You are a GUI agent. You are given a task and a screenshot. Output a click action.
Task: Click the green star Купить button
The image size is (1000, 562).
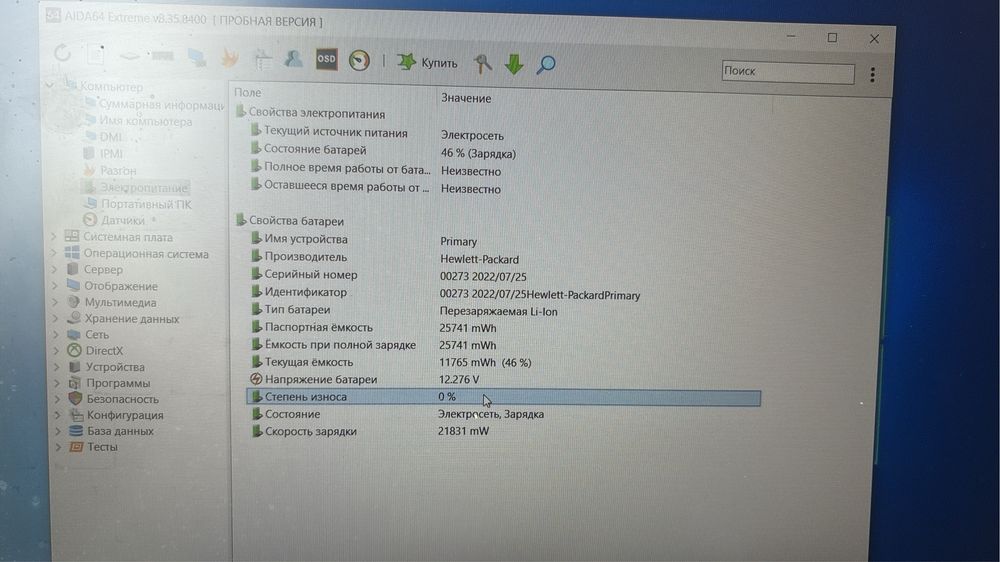click(427, 63)
